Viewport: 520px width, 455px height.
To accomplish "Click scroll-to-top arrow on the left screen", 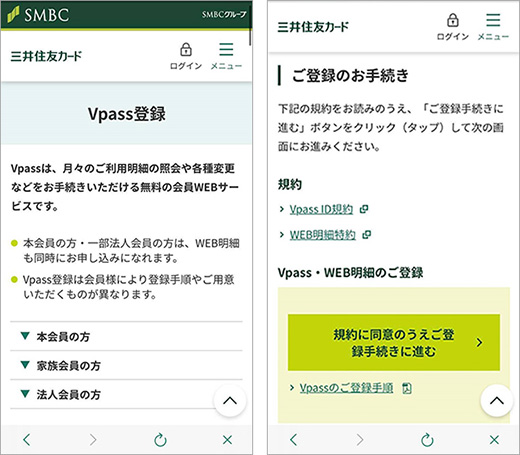I will (x=230, y=400).
